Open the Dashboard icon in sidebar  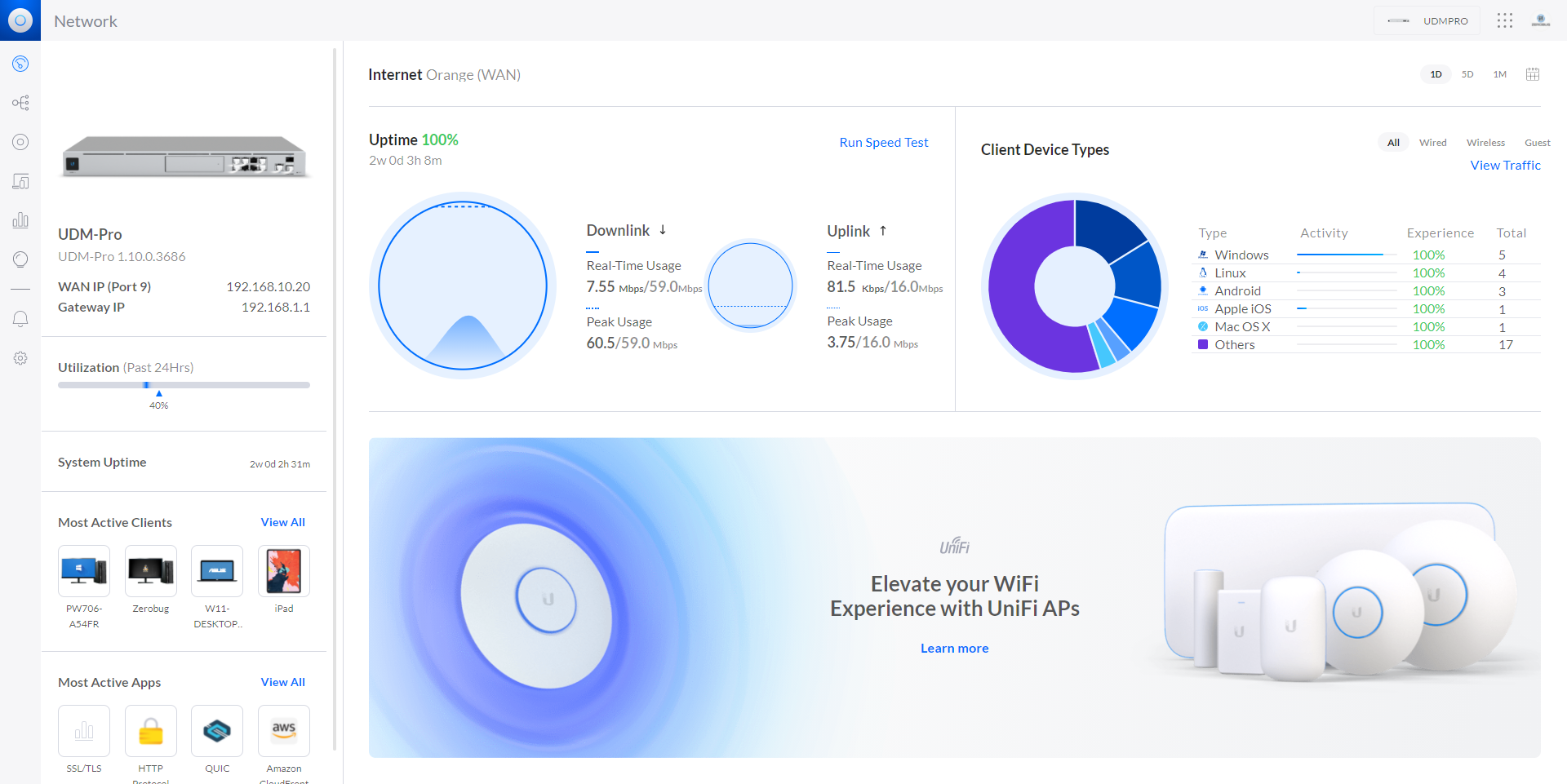click(20, 64)
